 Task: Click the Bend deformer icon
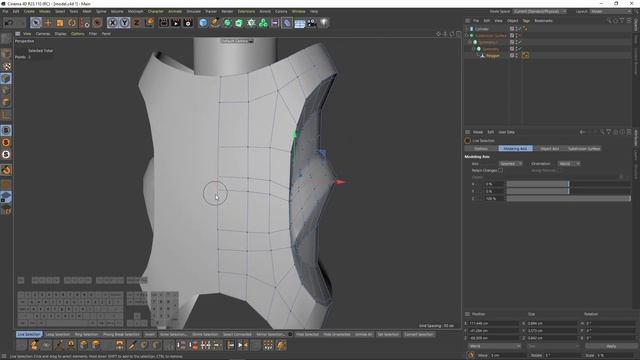[287, 23]
